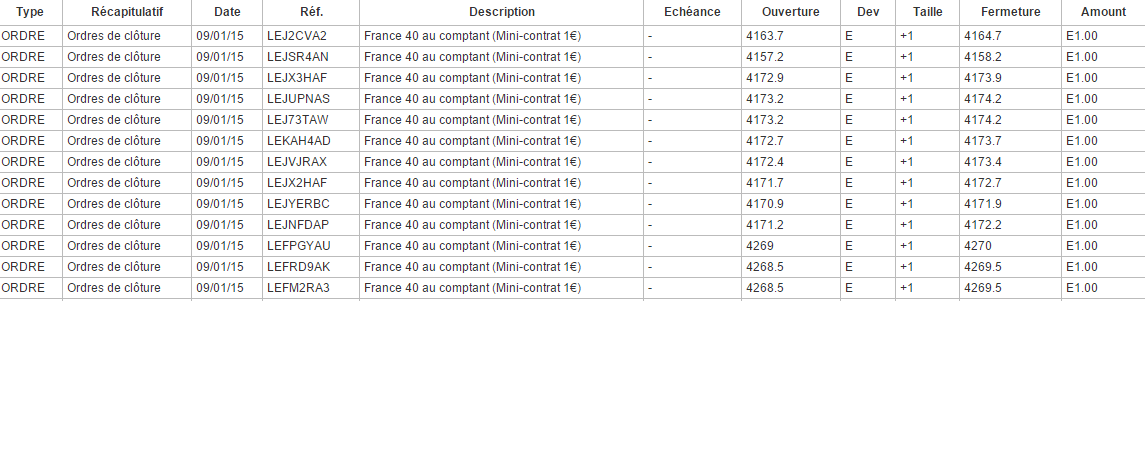The height and width of the screenshot is (459, 1145).
Task: Click the Dev column header
Action: tap(867, 12)
